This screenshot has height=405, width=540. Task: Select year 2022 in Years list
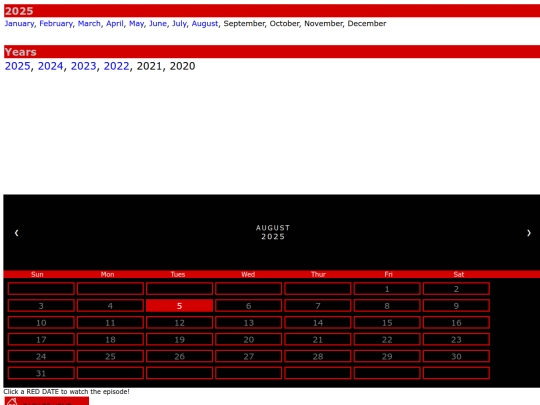pos(116,66)
